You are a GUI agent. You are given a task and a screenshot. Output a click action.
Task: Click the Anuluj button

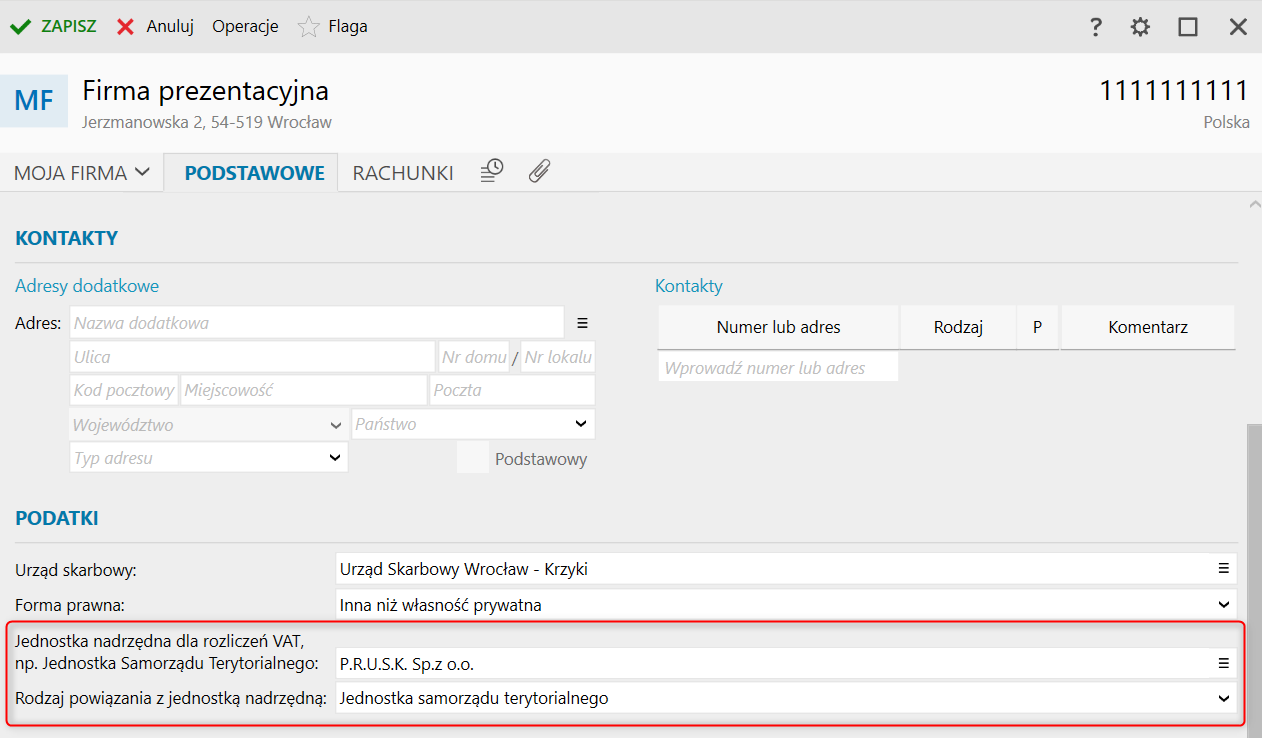(x=155, y=27)
